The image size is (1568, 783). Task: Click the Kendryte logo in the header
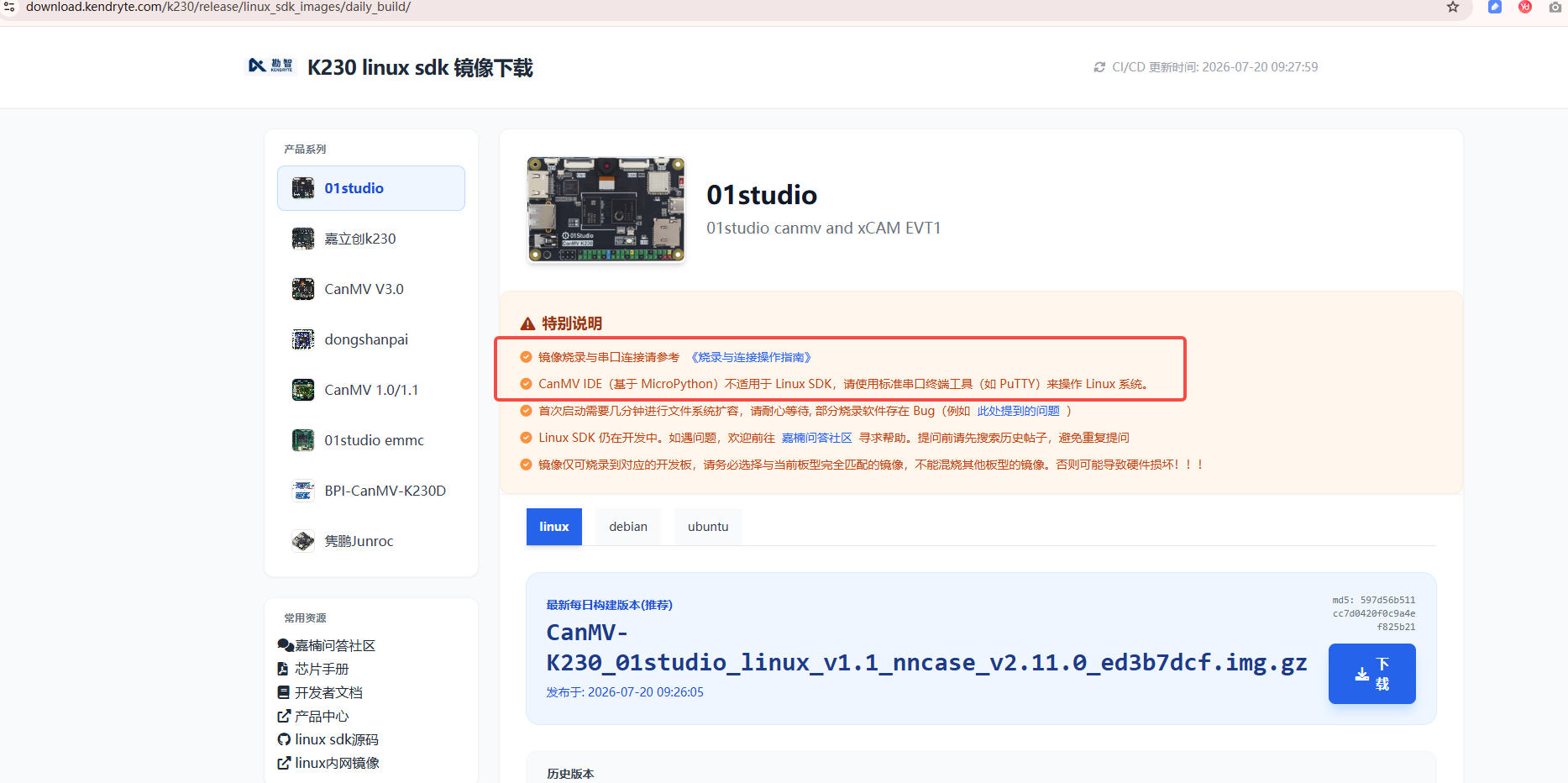270,66
